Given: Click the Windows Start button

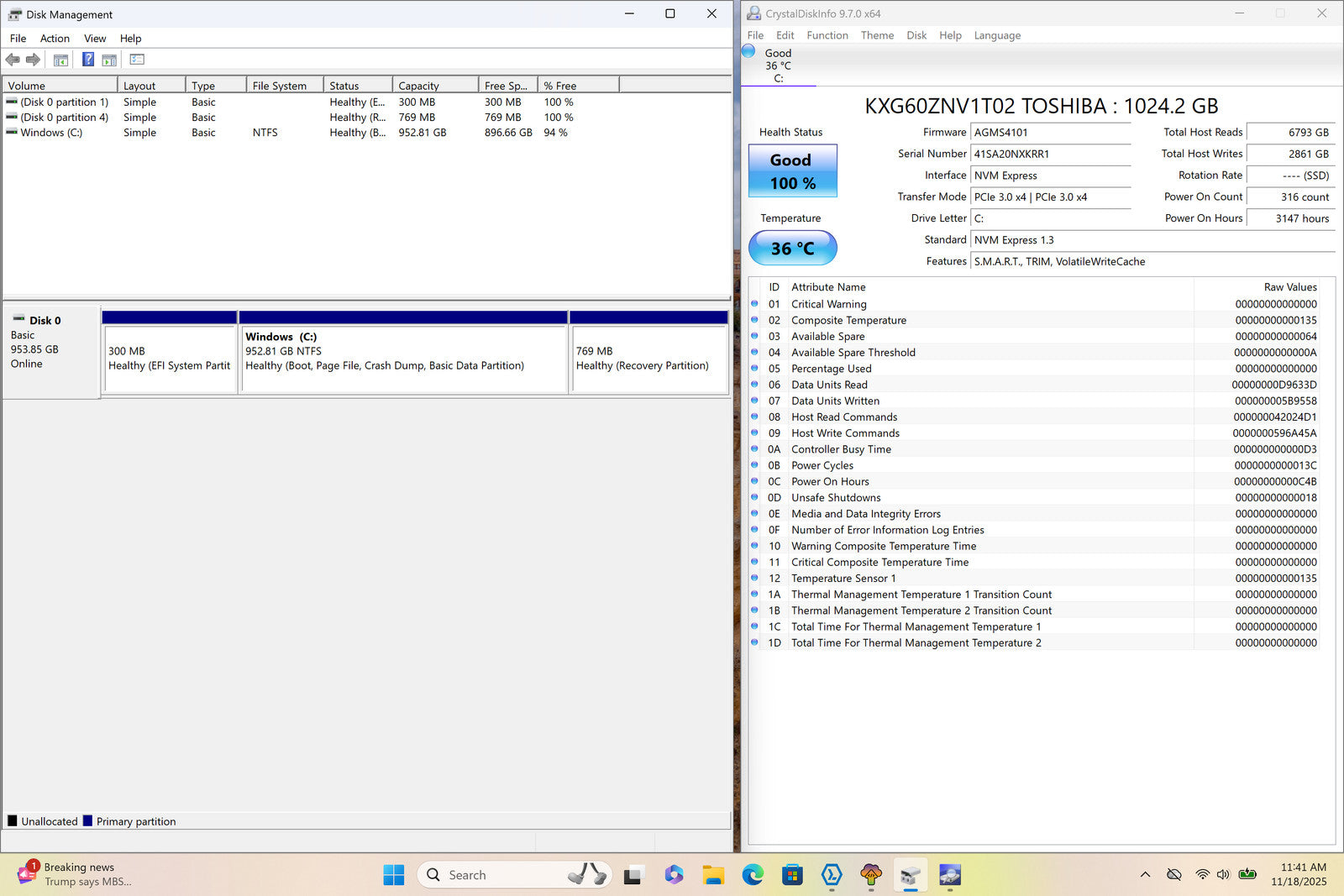Looking at the screenshot, I should point(393,875).
